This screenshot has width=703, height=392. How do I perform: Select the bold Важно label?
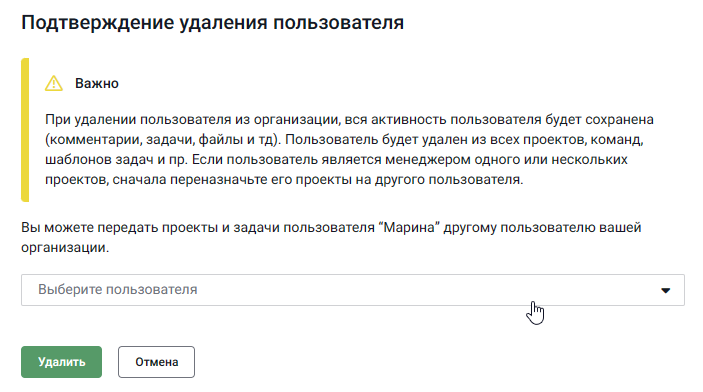[x=97, y=83]
